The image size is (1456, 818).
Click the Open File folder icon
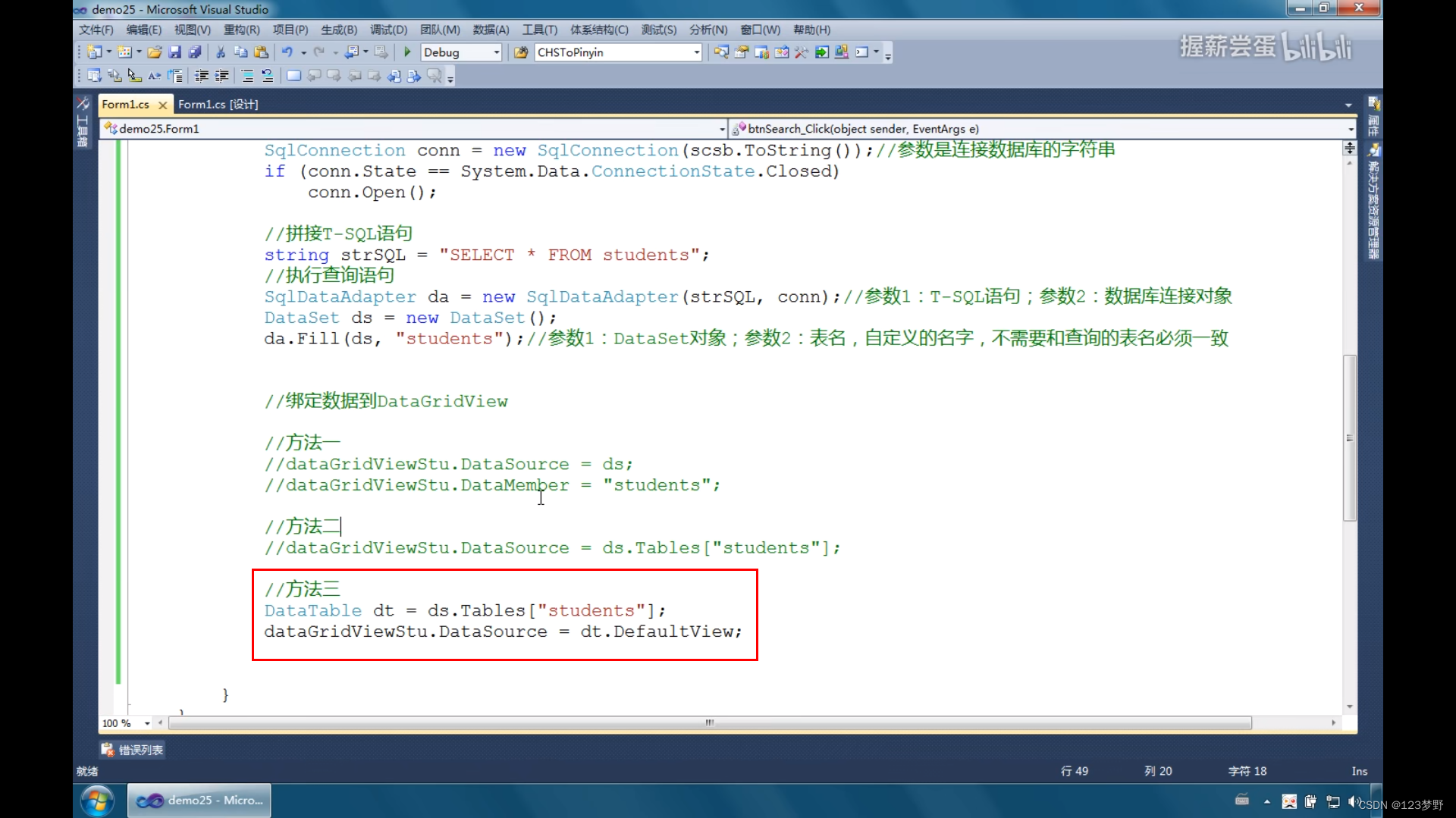(155, 52)
